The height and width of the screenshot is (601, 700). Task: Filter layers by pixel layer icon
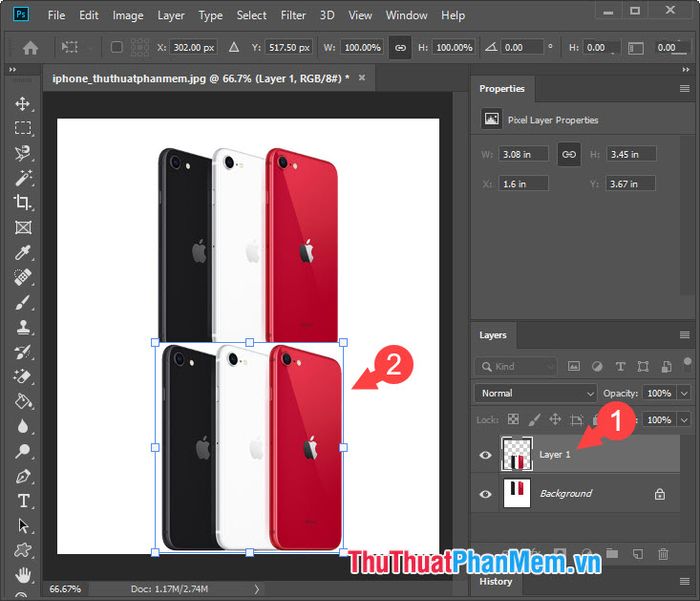pyautogui.click(x=574, y=367)
